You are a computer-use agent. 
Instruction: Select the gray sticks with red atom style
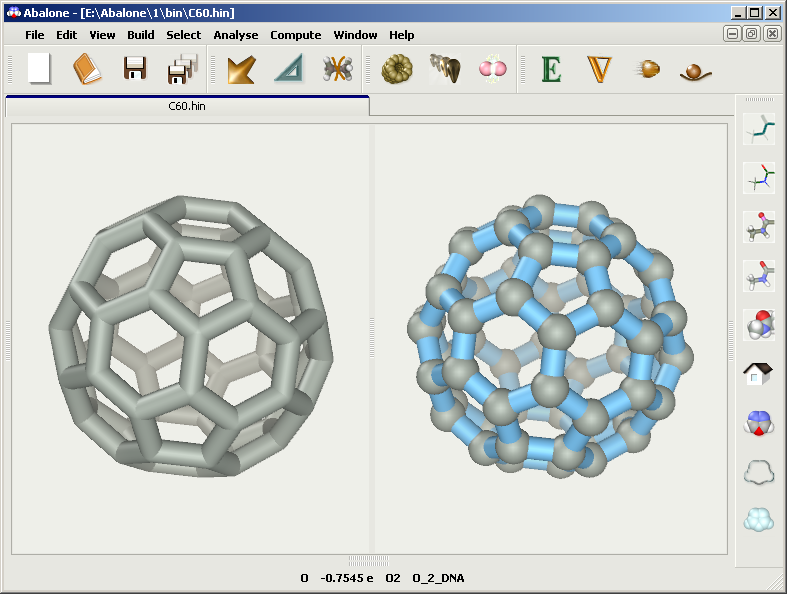(759, 276)
